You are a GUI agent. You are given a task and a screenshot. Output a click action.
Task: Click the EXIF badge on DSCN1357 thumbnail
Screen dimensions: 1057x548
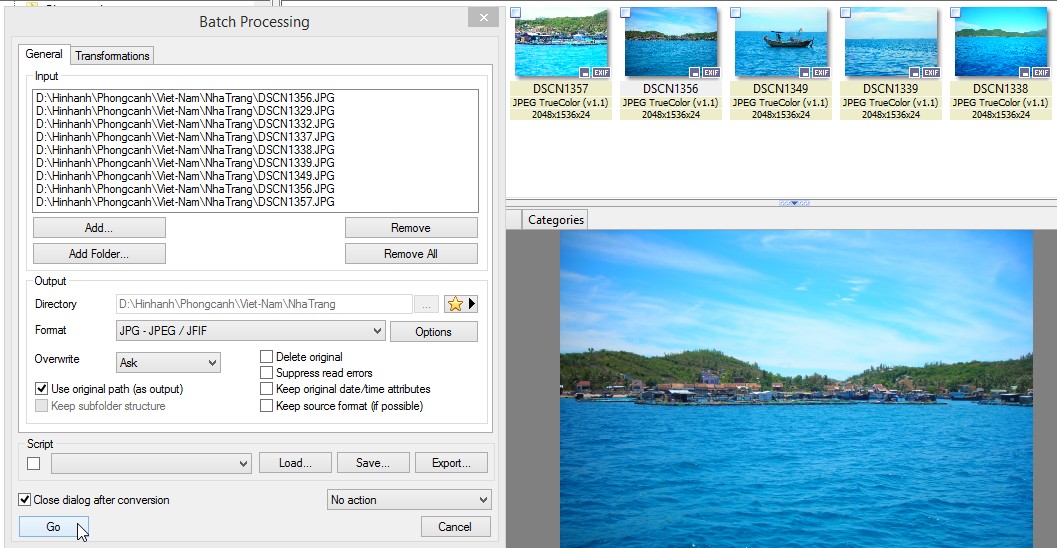(601, 73)
